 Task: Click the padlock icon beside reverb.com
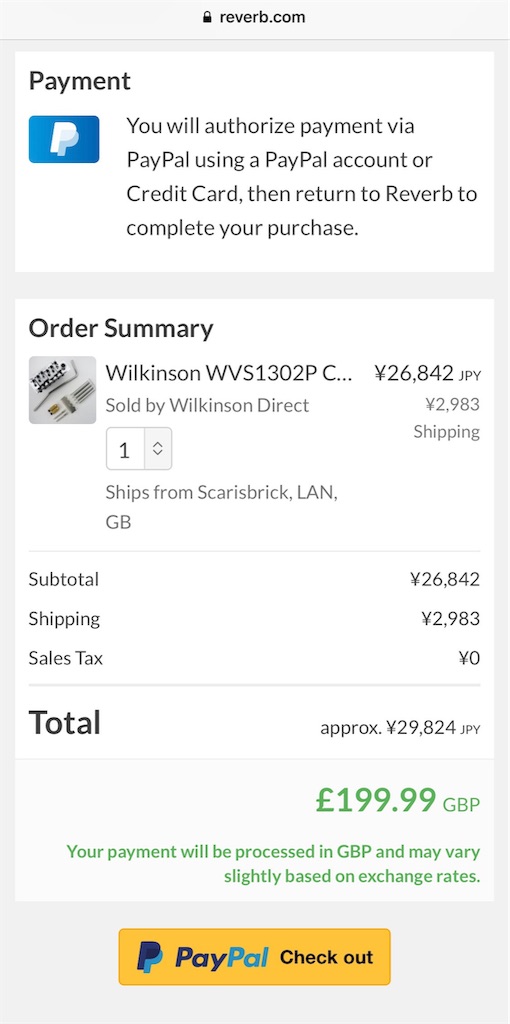[208, 18]
